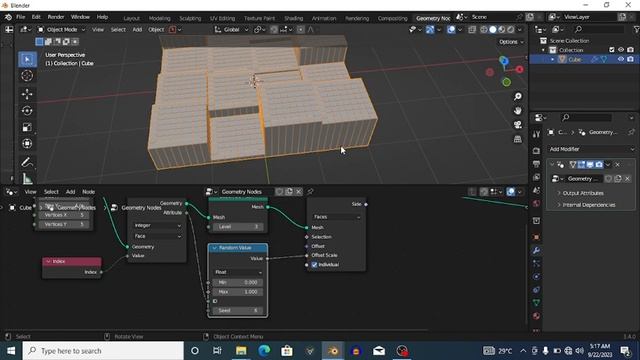This screenshot has height=360, width=640.
Task: Toggle overlays display button
Action: click(x=451, y=29)
